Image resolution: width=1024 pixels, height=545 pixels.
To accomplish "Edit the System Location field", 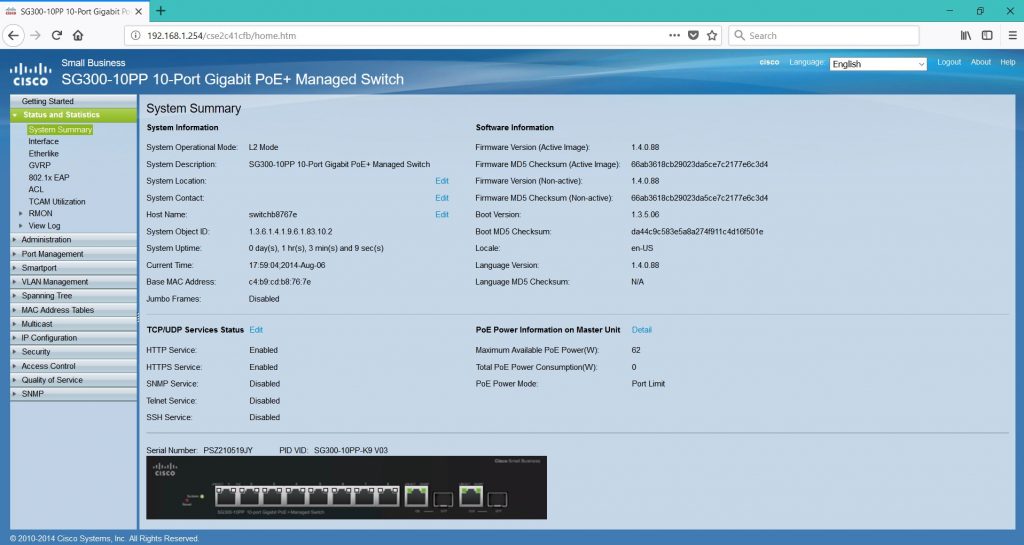I will pyautogui.click(x=442, y=181).
